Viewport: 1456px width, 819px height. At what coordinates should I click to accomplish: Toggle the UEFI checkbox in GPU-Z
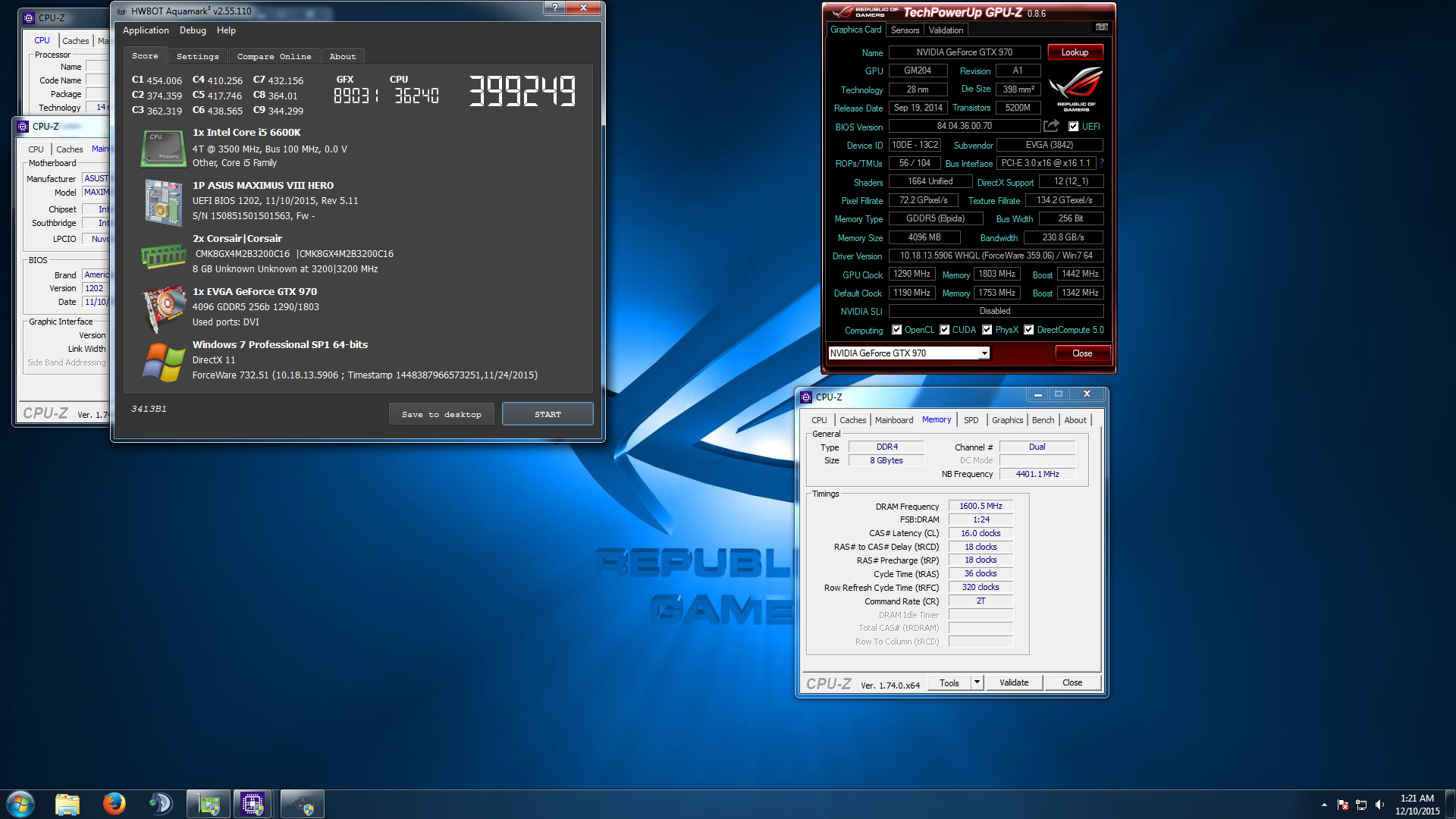[1073, 127]
